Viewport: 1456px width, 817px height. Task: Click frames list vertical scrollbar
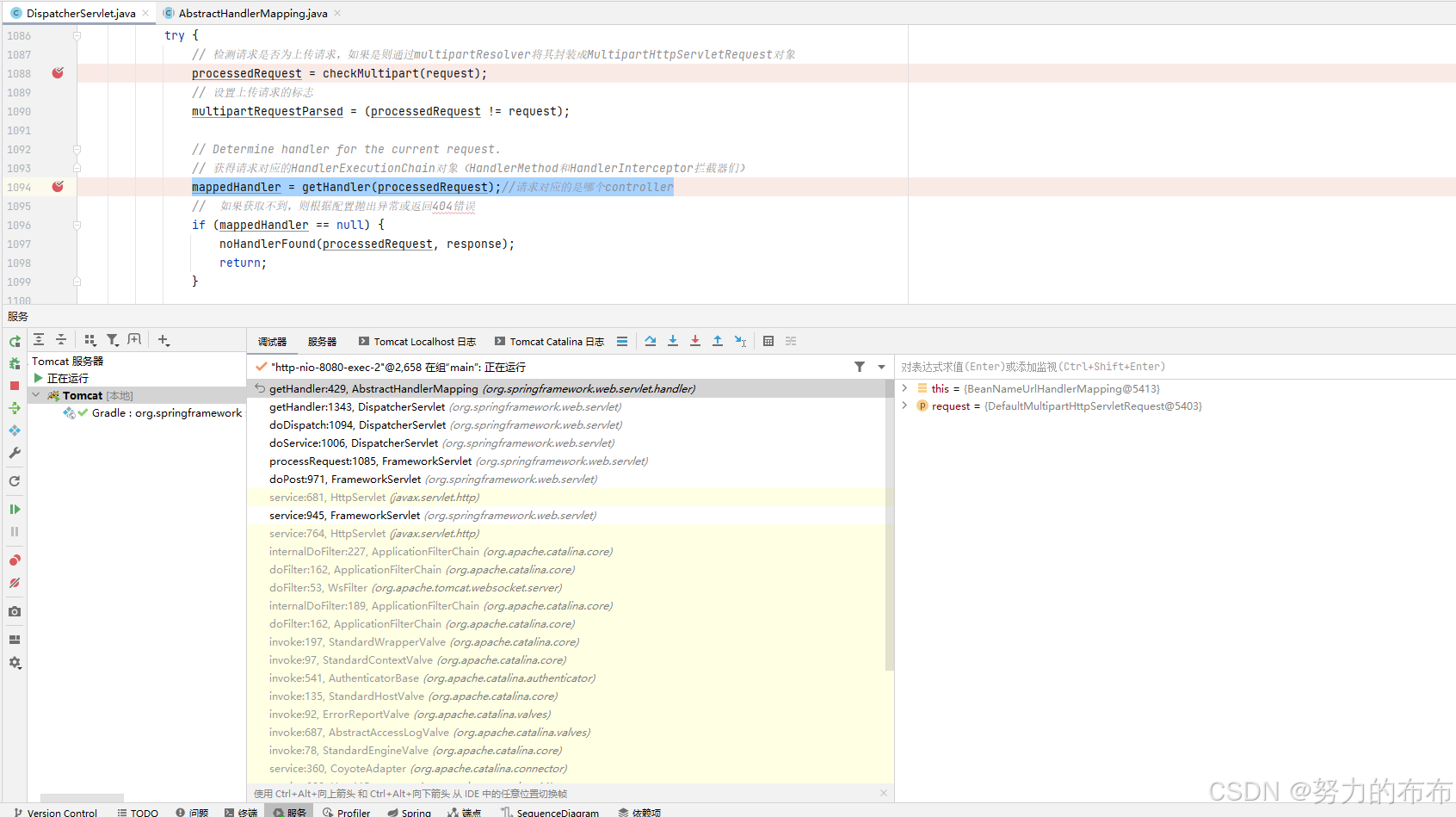pos(890,525)
